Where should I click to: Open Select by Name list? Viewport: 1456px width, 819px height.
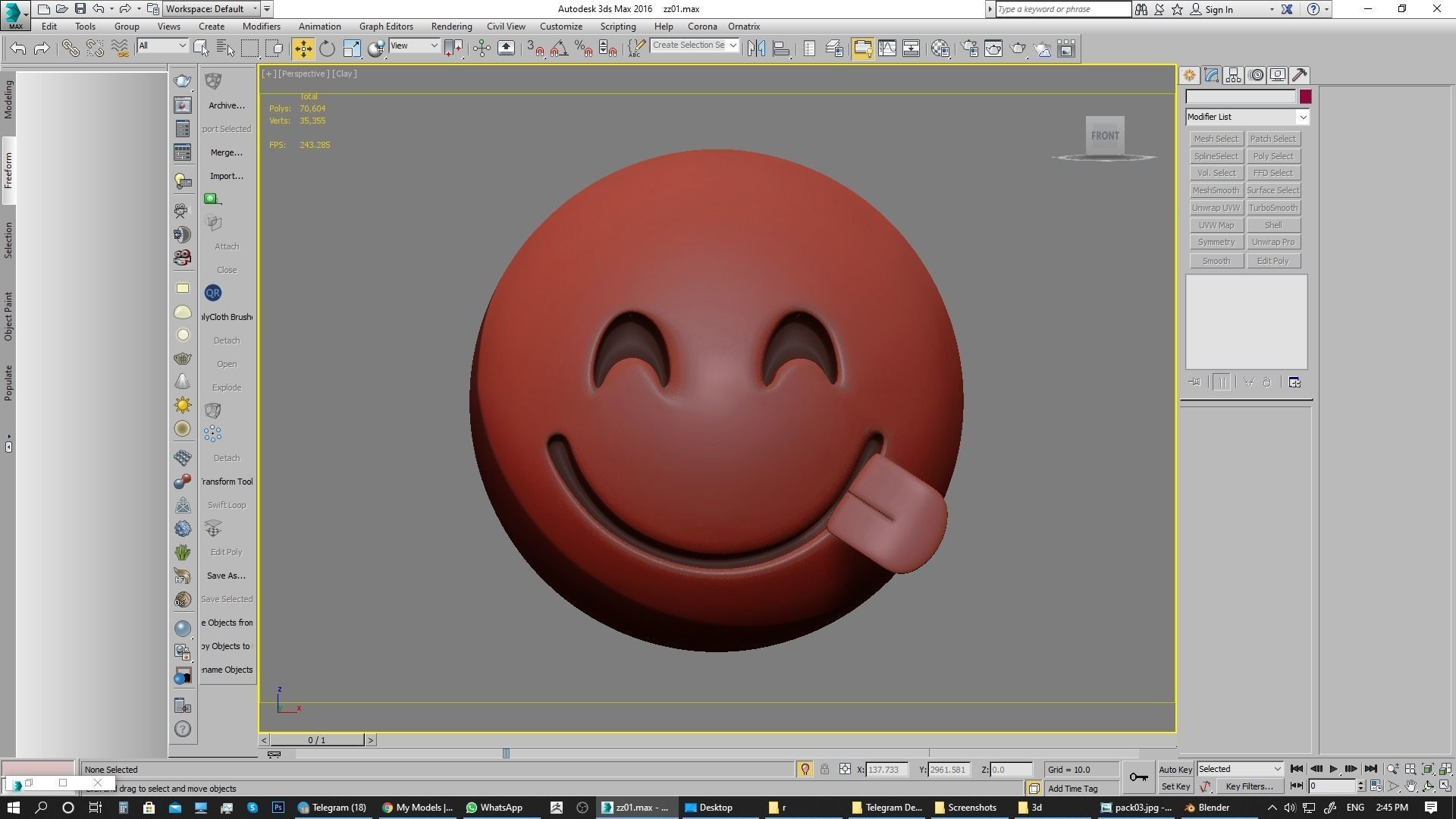point(225,49)
